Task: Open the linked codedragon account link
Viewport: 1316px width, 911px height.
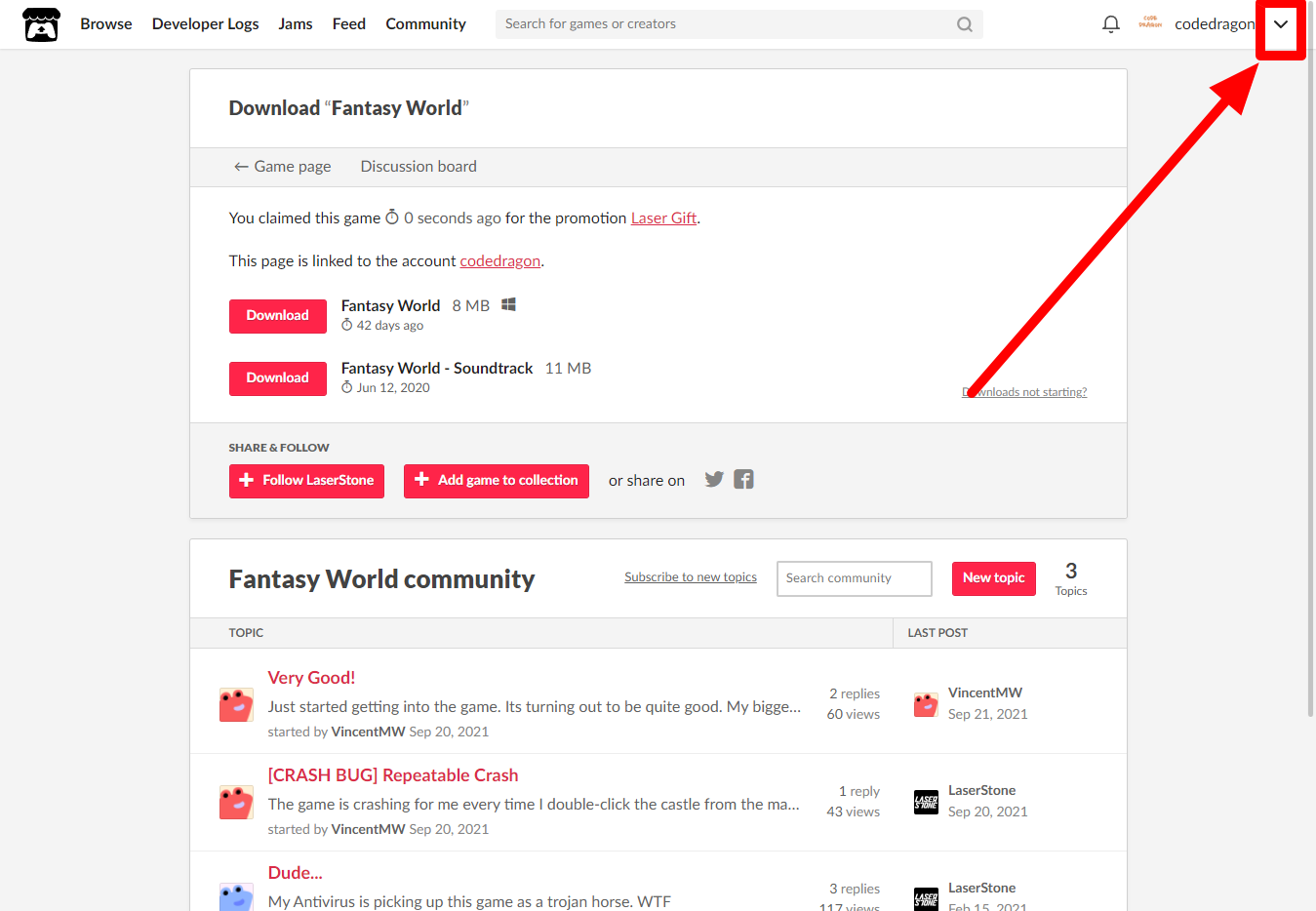Action: (499, 261)
